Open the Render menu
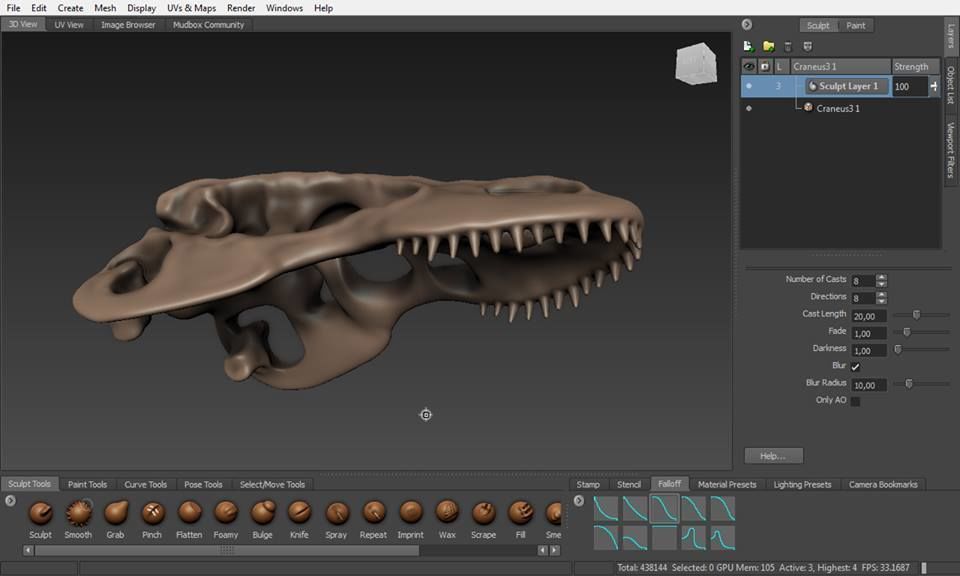Screen dimensions: 960x576 241,8
